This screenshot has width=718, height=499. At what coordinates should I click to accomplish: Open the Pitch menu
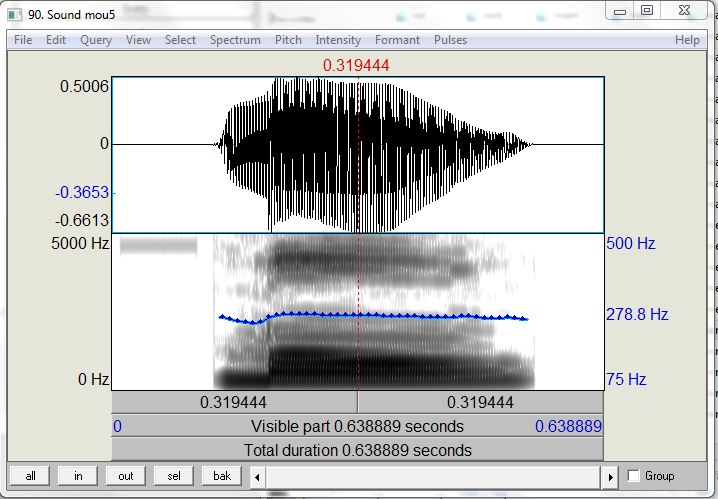(x=288, y=40)
